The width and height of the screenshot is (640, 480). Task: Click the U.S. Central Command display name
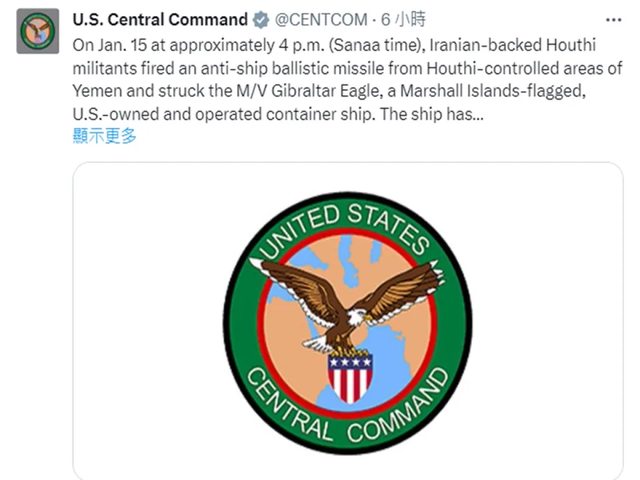pyautogui.click(x=160, y=20)
